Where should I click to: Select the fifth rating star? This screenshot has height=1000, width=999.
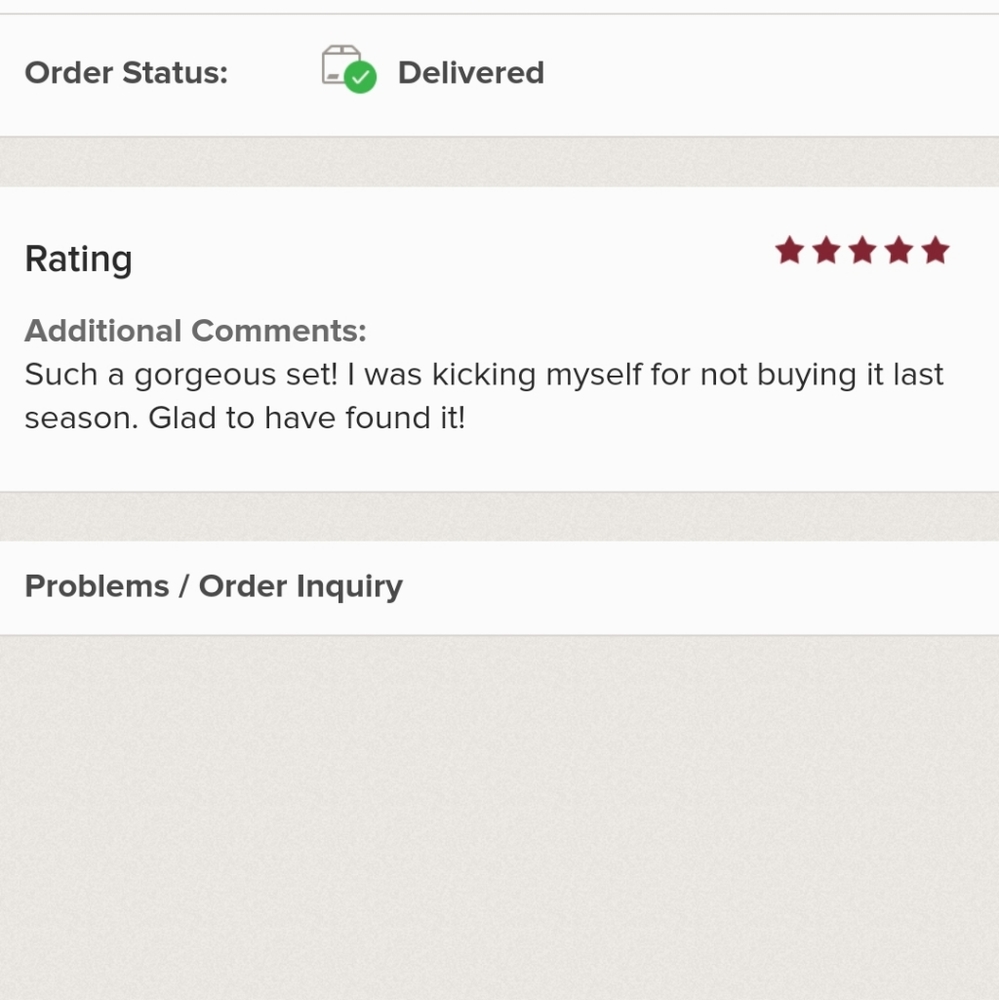point(935,251)
